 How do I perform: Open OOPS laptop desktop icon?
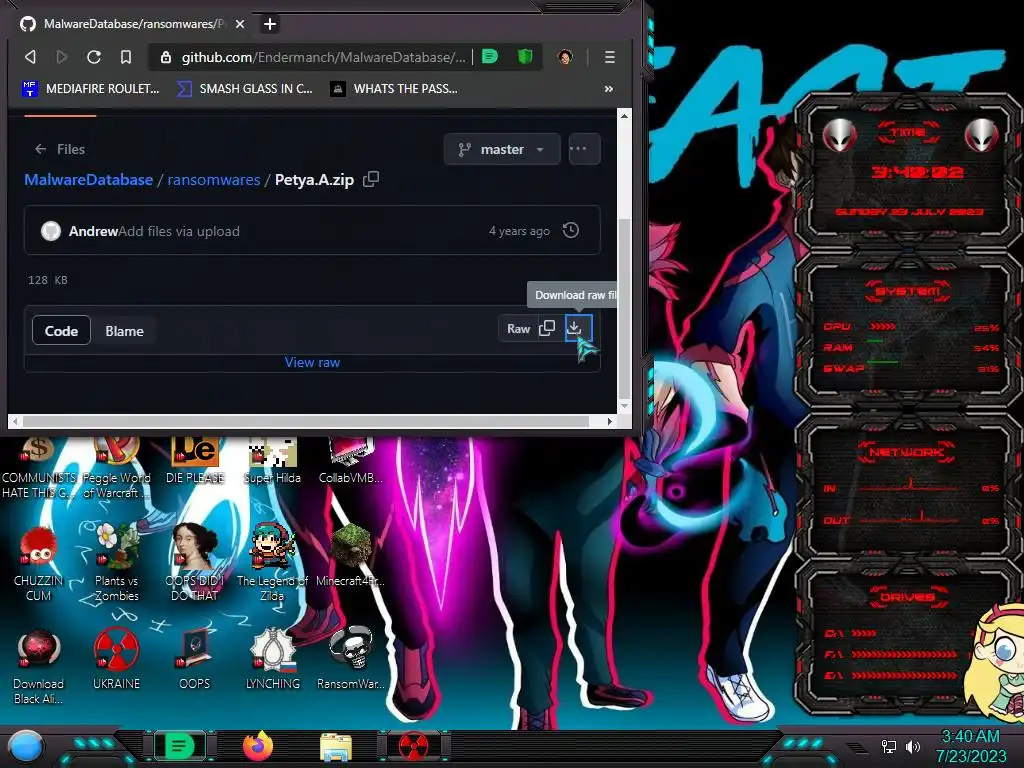coord(195,659)
